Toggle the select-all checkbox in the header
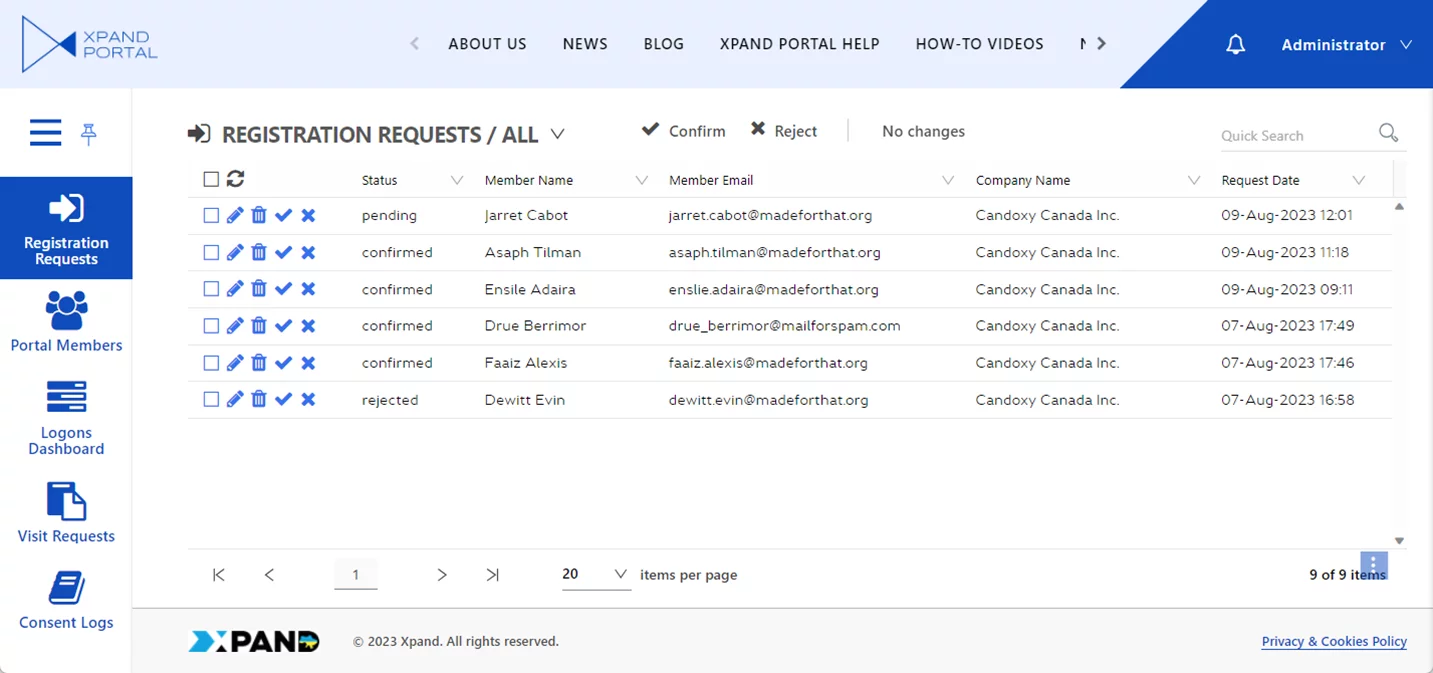The image size is (1433, 673). click(211, 180)
